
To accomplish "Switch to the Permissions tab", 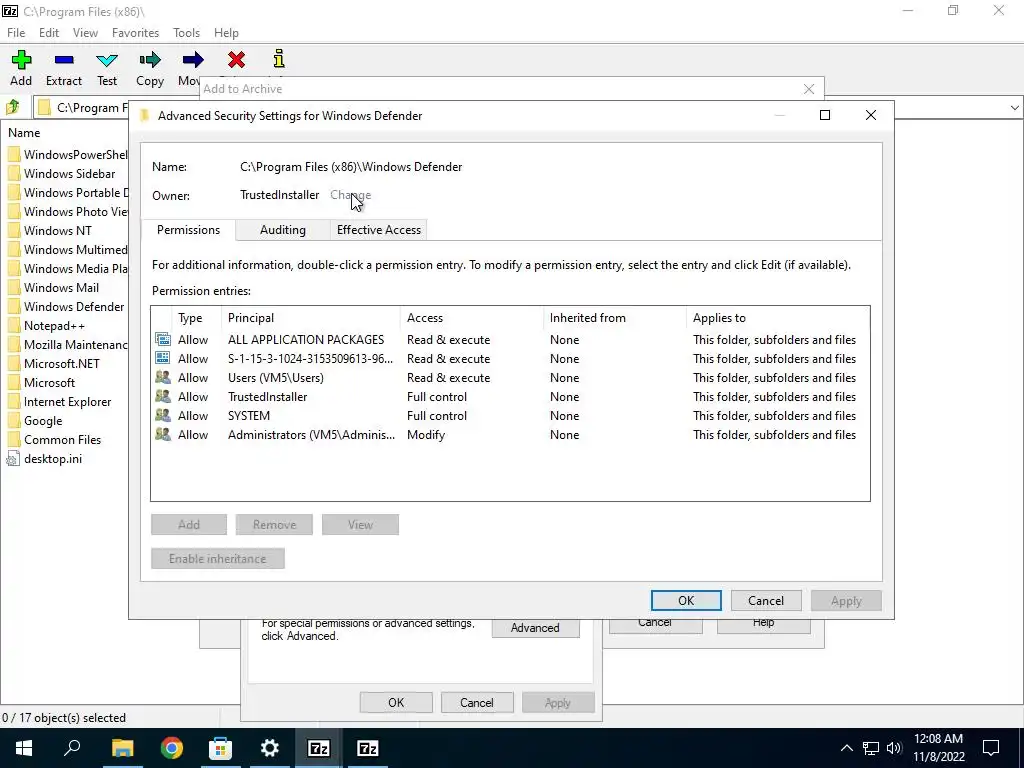I will (188, 229).
